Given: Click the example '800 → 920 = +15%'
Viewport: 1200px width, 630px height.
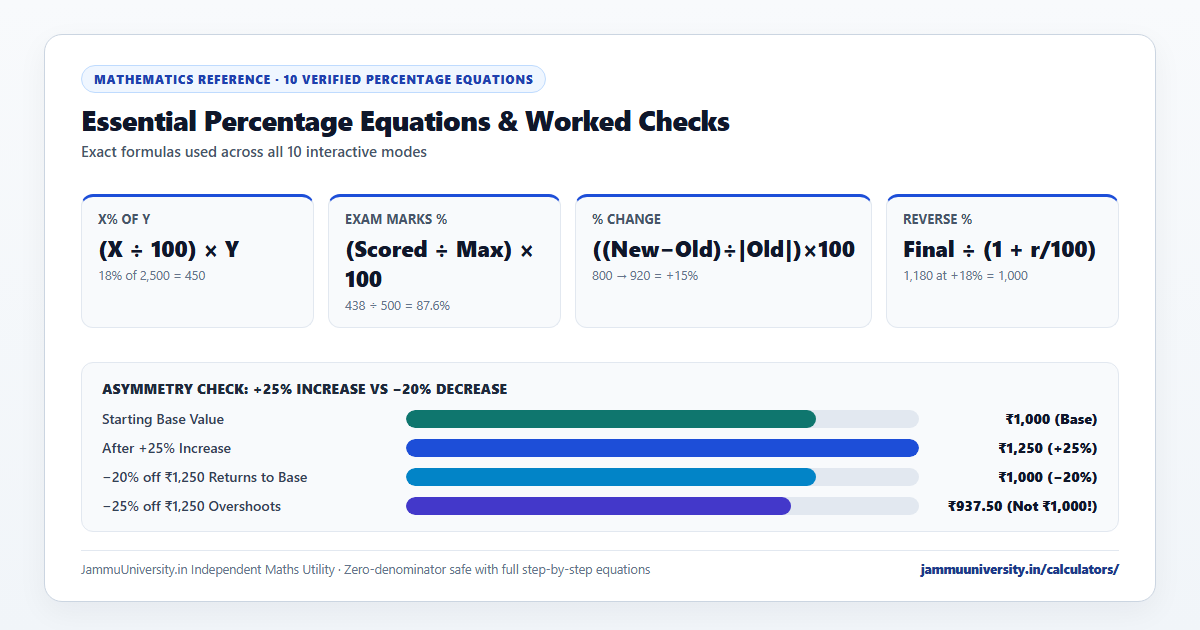Looking at the screenshot, I should pos(645,275).
